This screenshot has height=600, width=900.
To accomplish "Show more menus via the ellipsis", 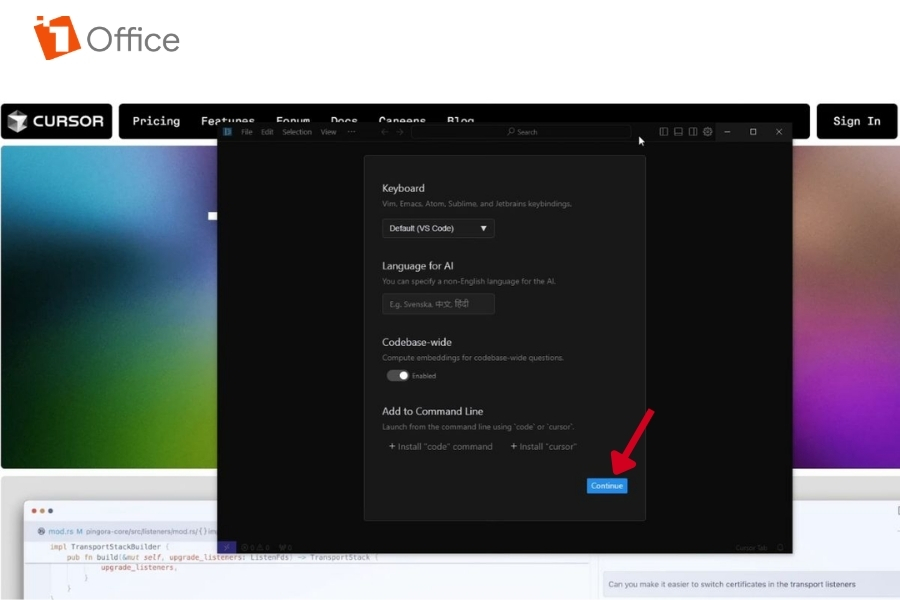I will (x=351, y=132).
